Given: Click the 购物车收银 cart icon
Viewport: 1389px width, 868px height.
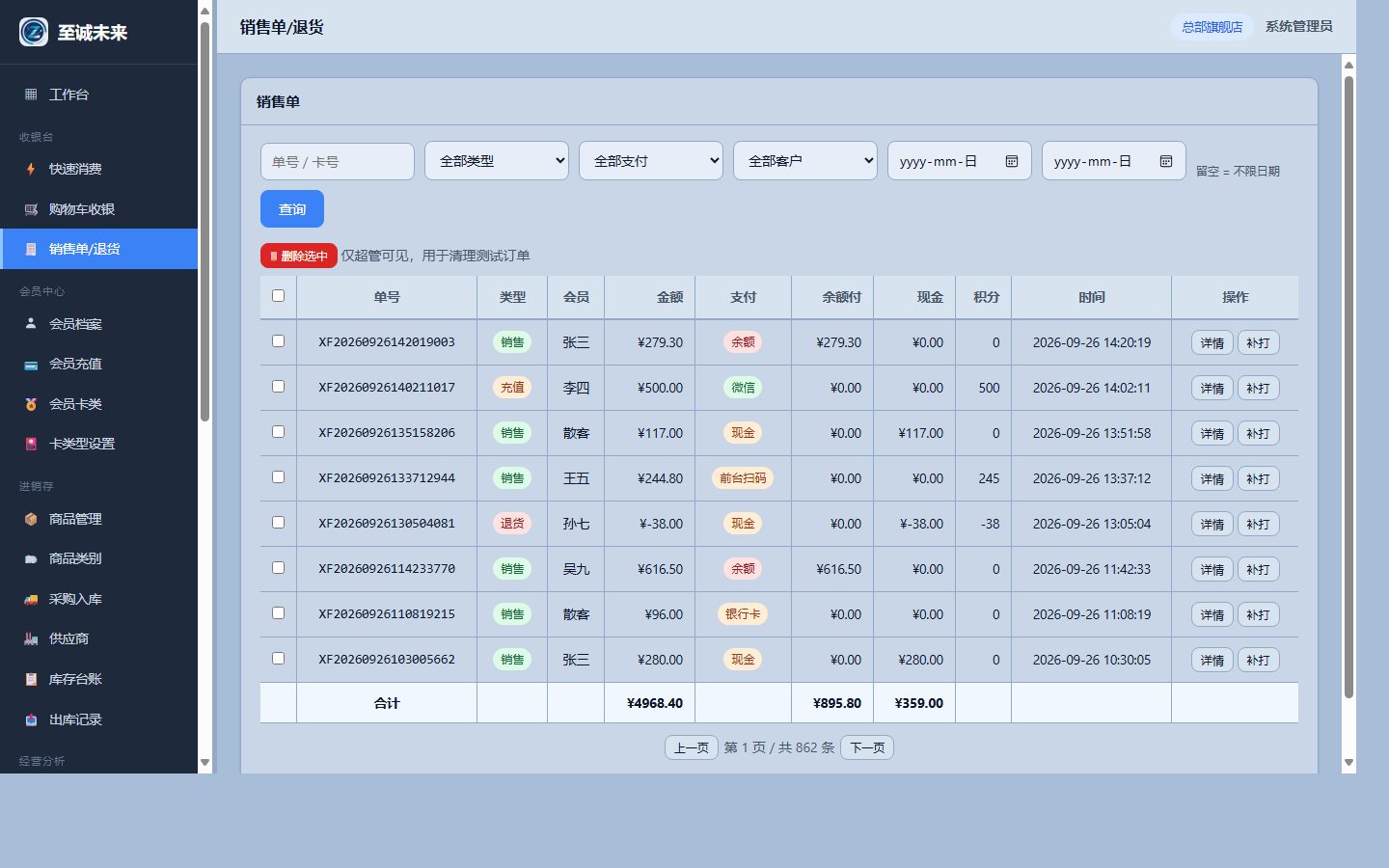Looking at the screenshot, I should click(x=31, y=209).
